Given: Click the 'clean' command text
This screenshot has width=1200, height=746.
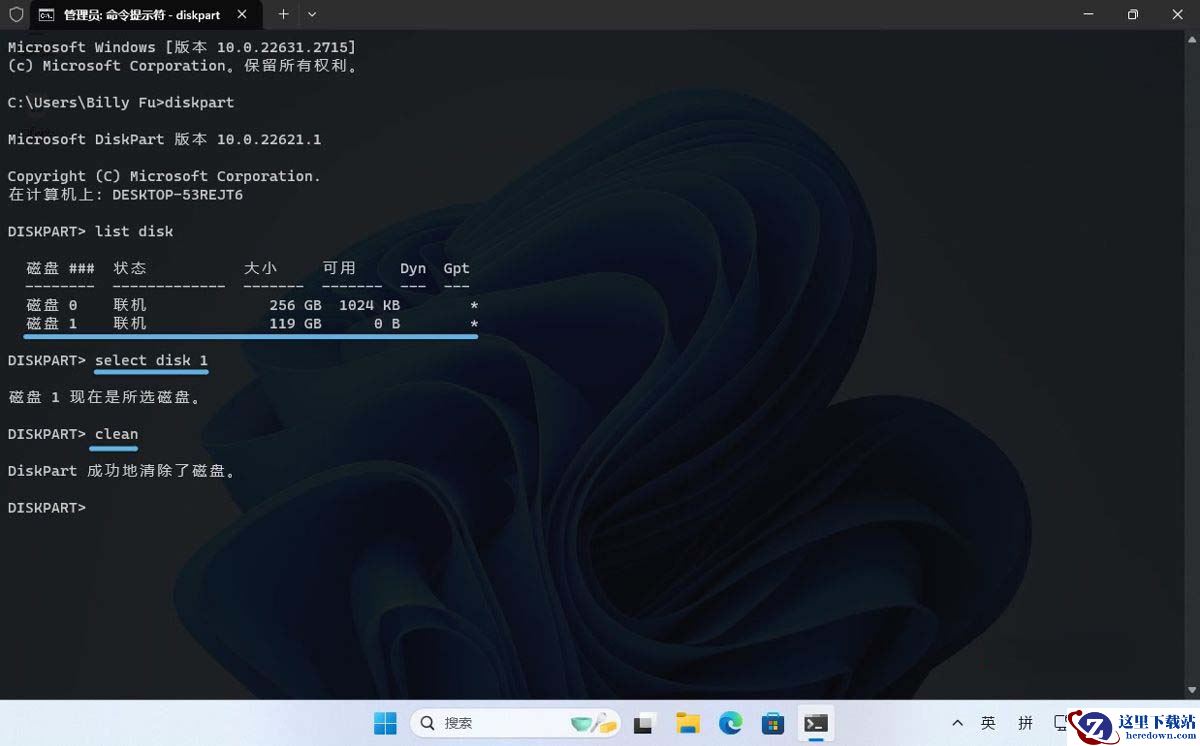Looking at the screenshot, I should click(x=116, y=434).
